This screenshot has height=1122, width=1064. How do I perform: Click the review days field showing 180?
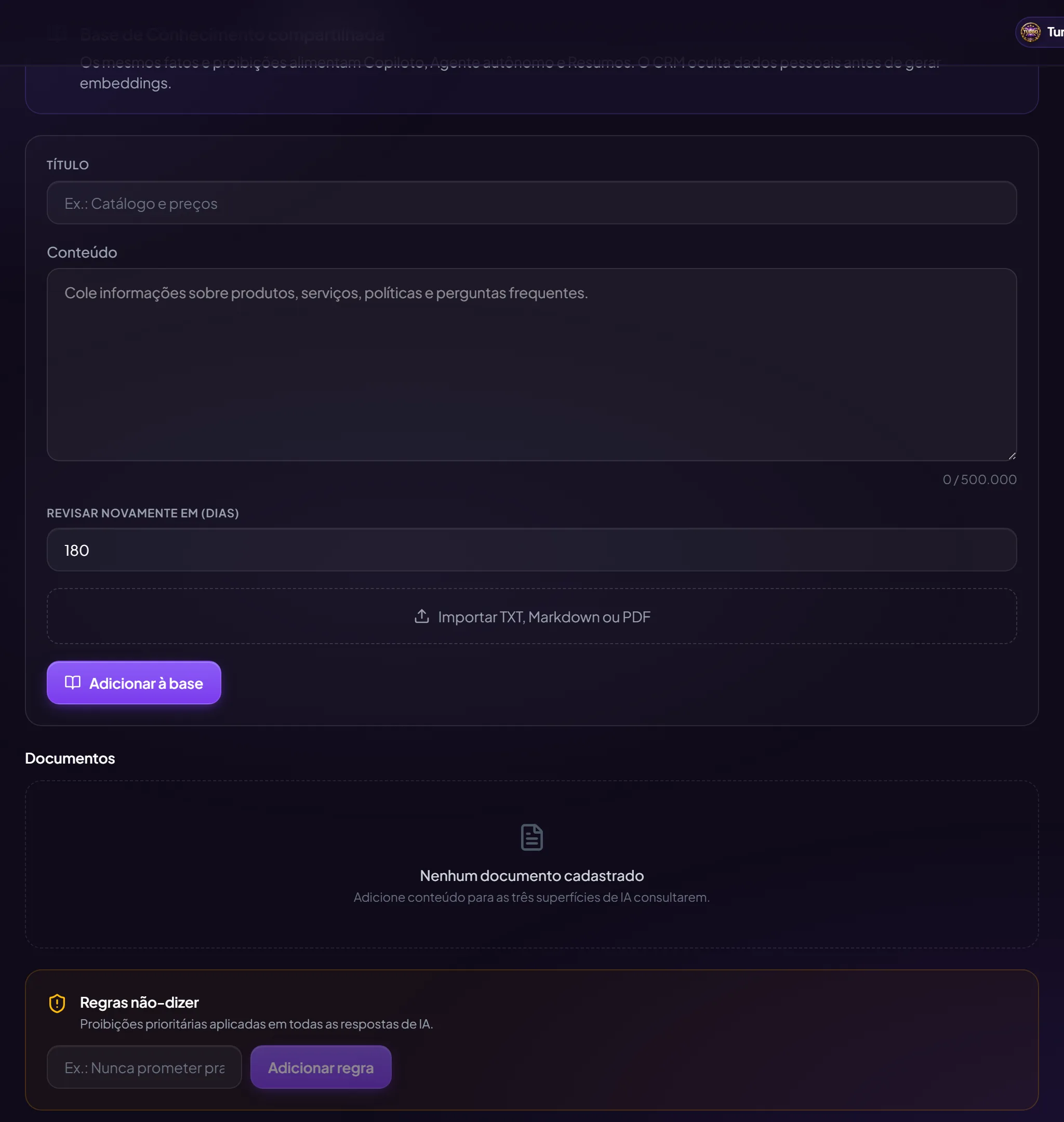coord(531,550)
